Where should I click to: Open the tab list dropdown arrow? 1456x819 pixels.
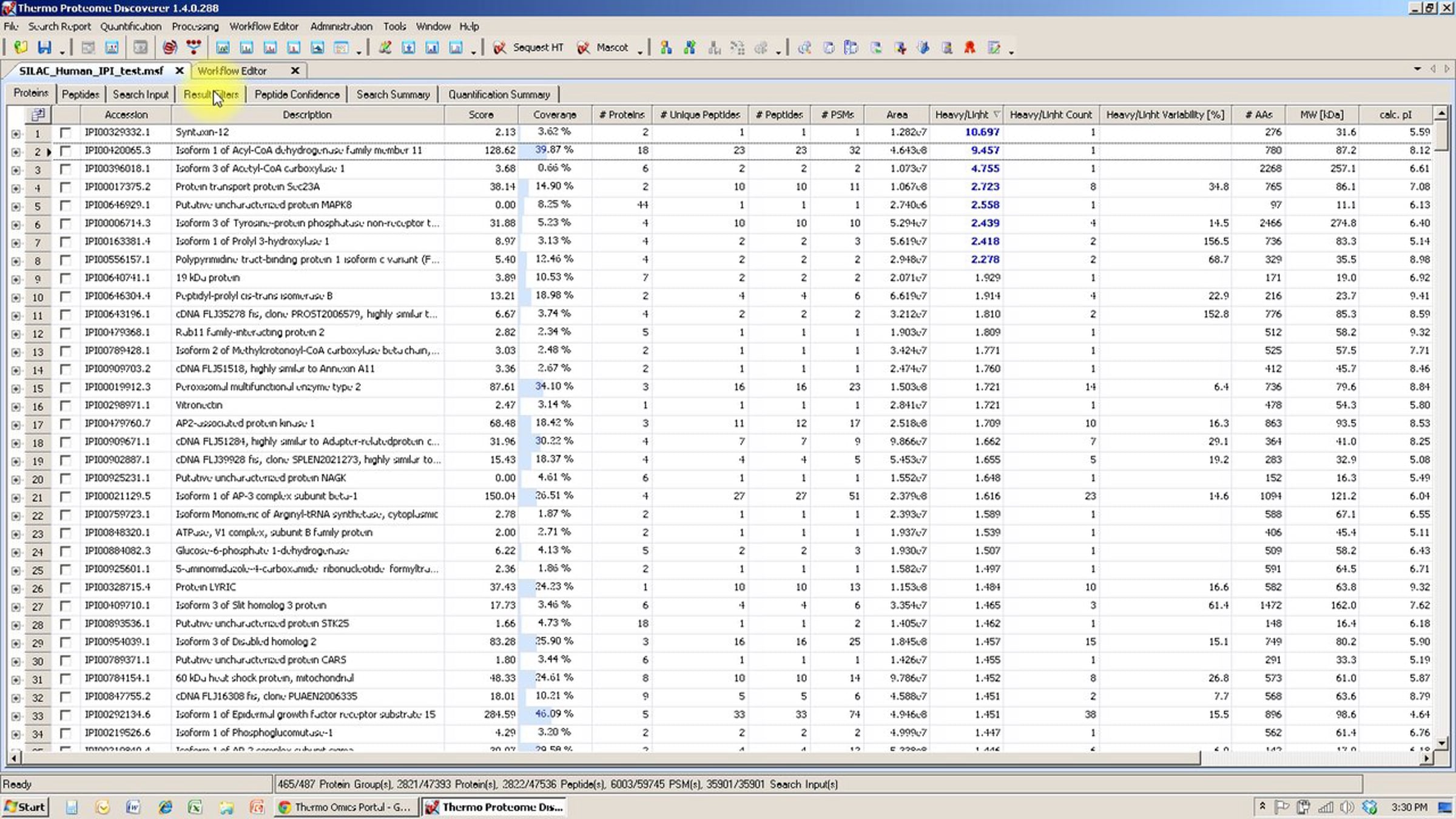pos(1417,69)
